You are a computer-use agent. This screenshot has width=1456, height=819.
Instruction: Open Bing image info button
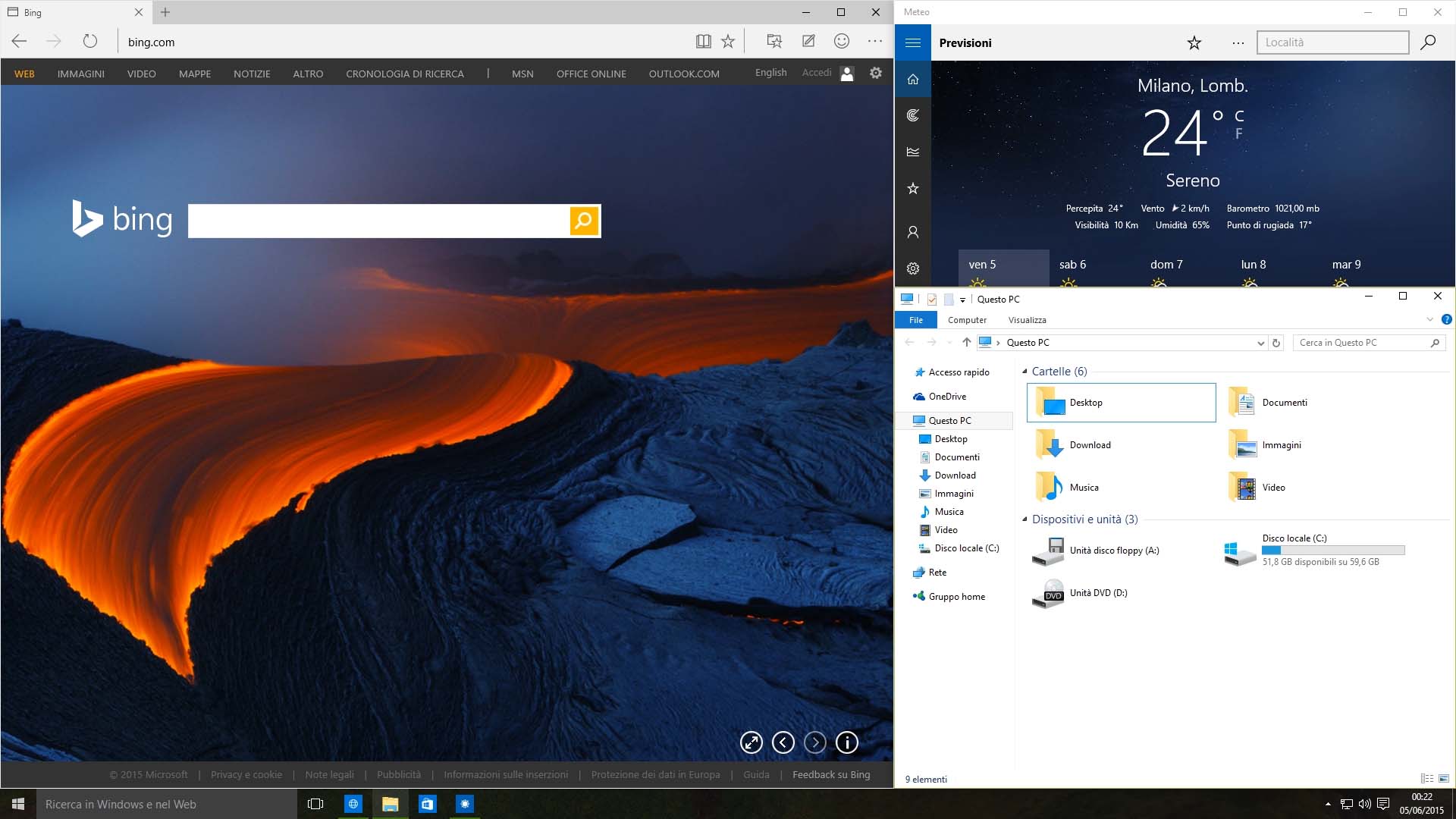(847, 742)
